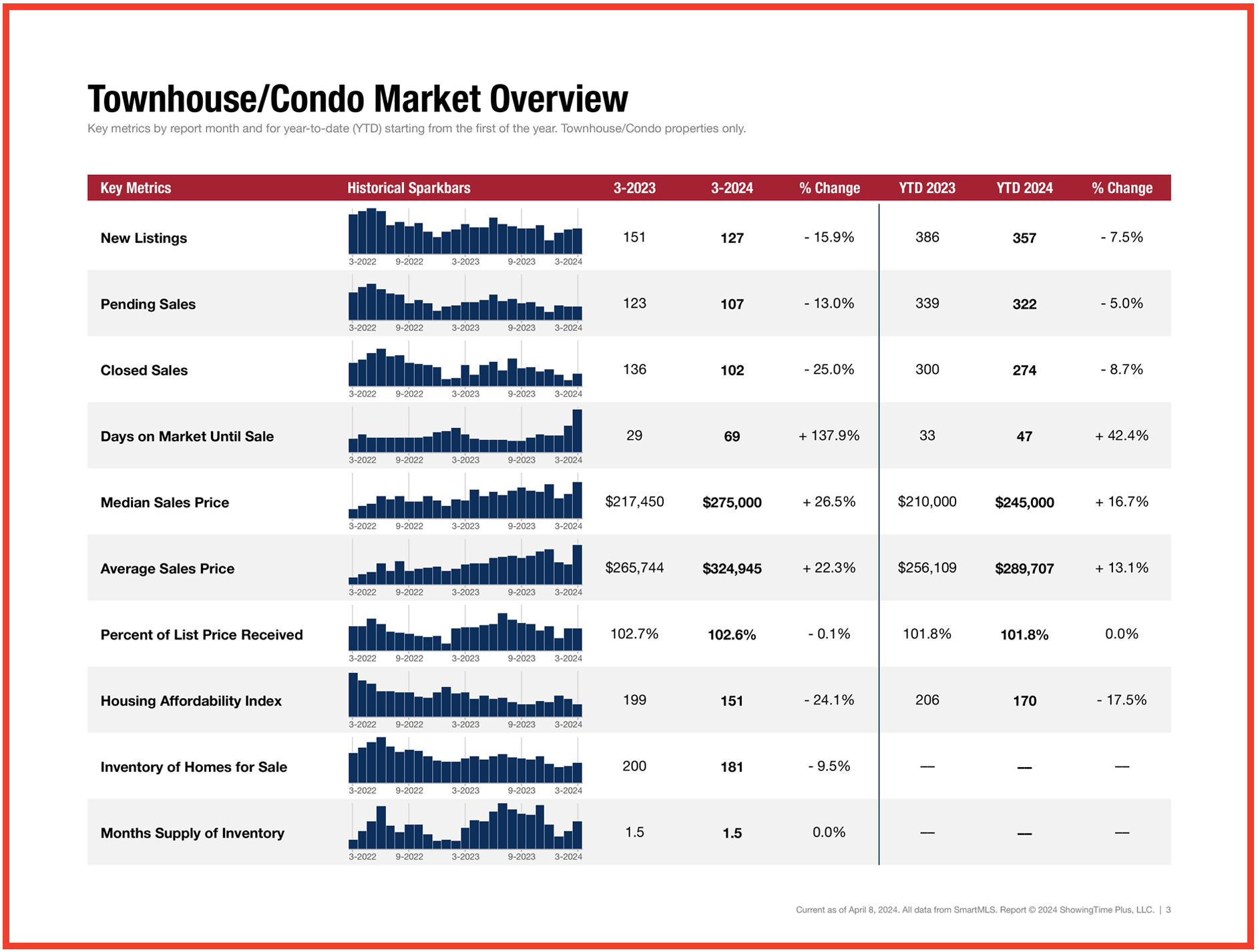Click Inventory value 200
The image size is (1258, 952).
pyautogui.click(x=634, y=766)
